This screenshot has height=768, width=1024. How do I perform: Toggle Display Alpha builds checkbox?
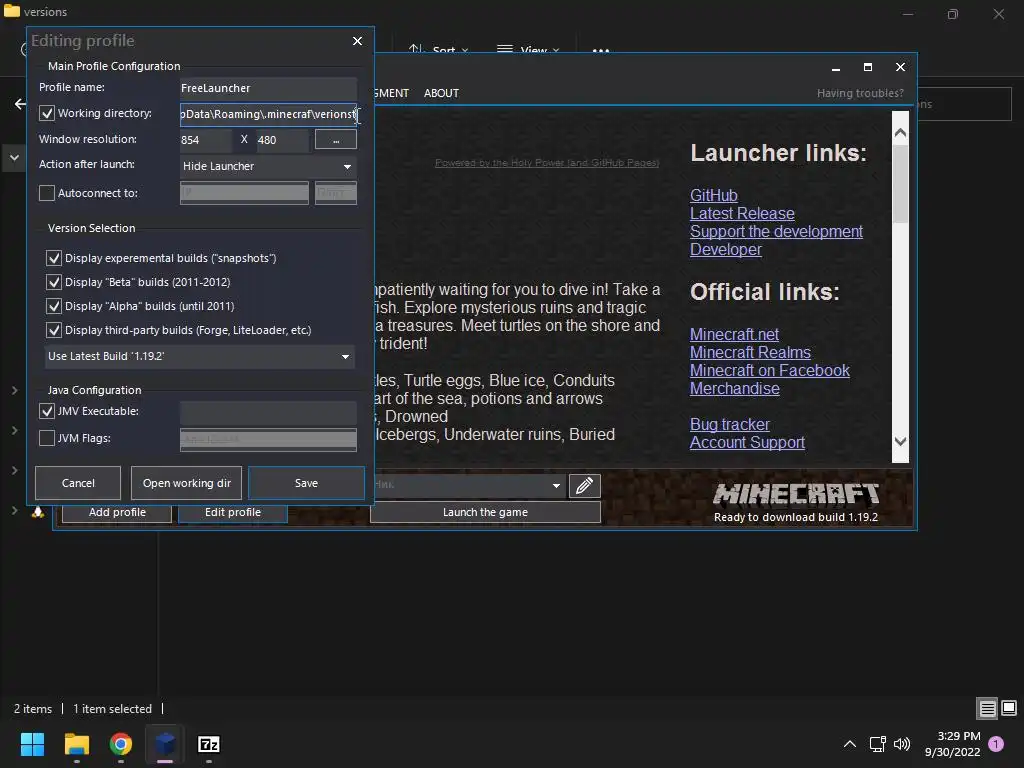[x=54, y=306]
